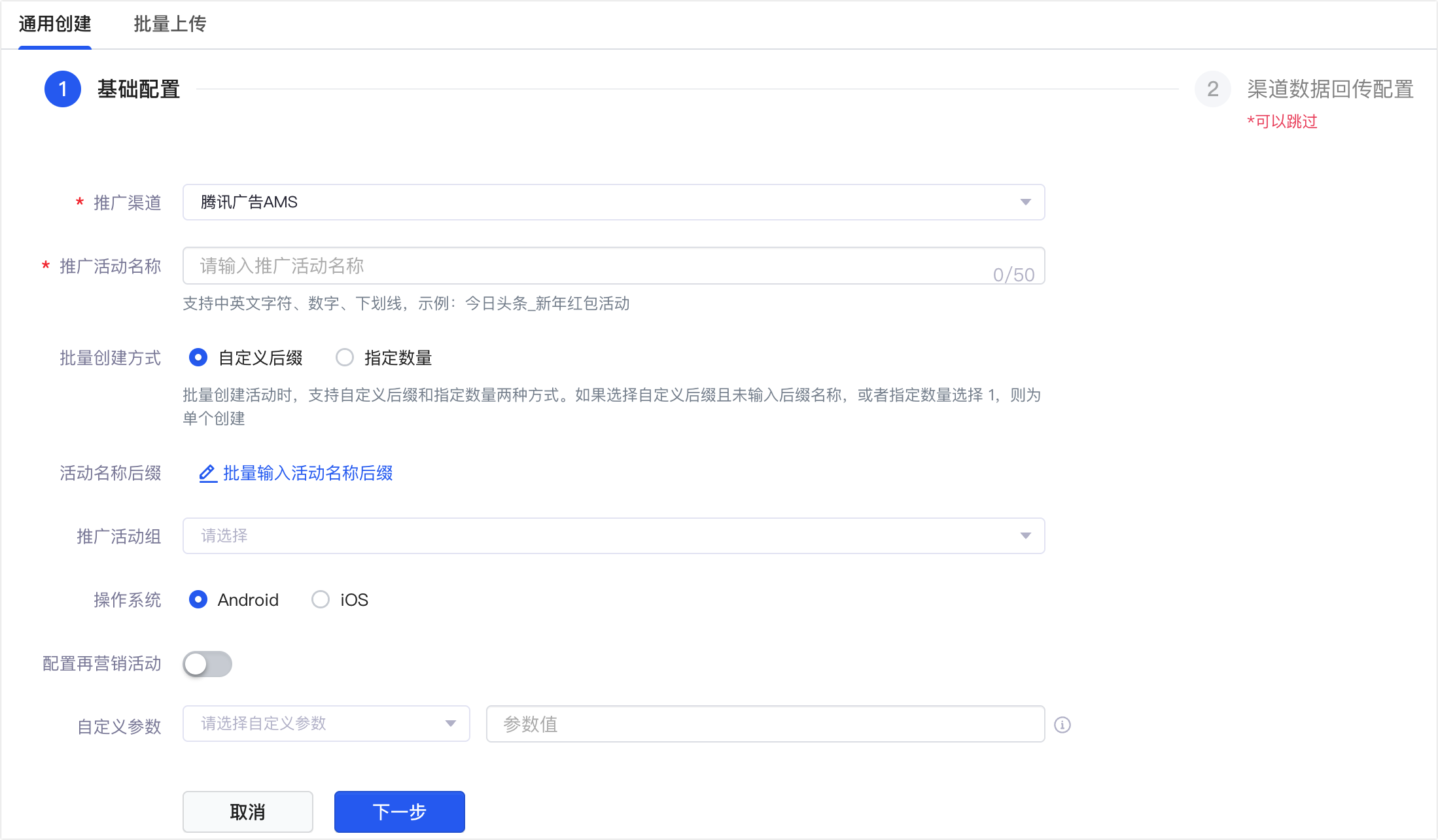Choose iOS as operating system
Image resolution: width=1438 pixels, height=840 pixels.
[321, 600]
